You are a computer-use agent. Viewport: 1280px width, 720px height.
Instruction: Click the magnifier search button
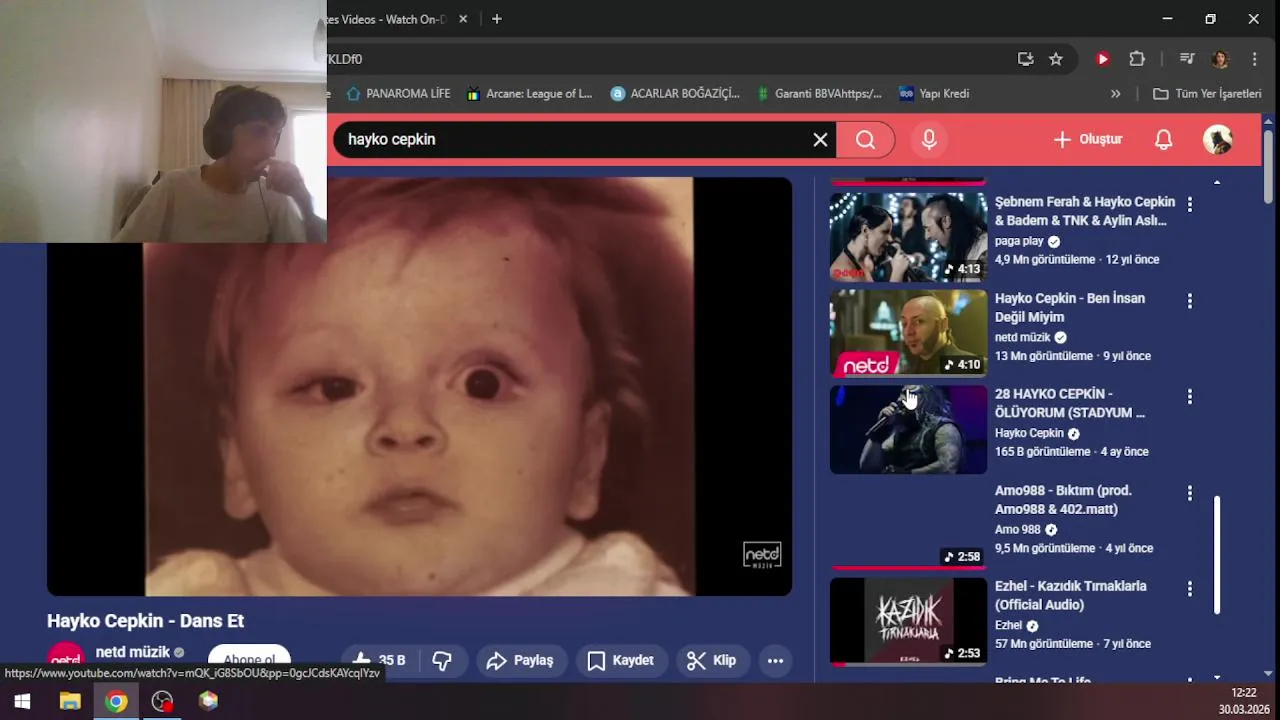(x=866, y=140)
